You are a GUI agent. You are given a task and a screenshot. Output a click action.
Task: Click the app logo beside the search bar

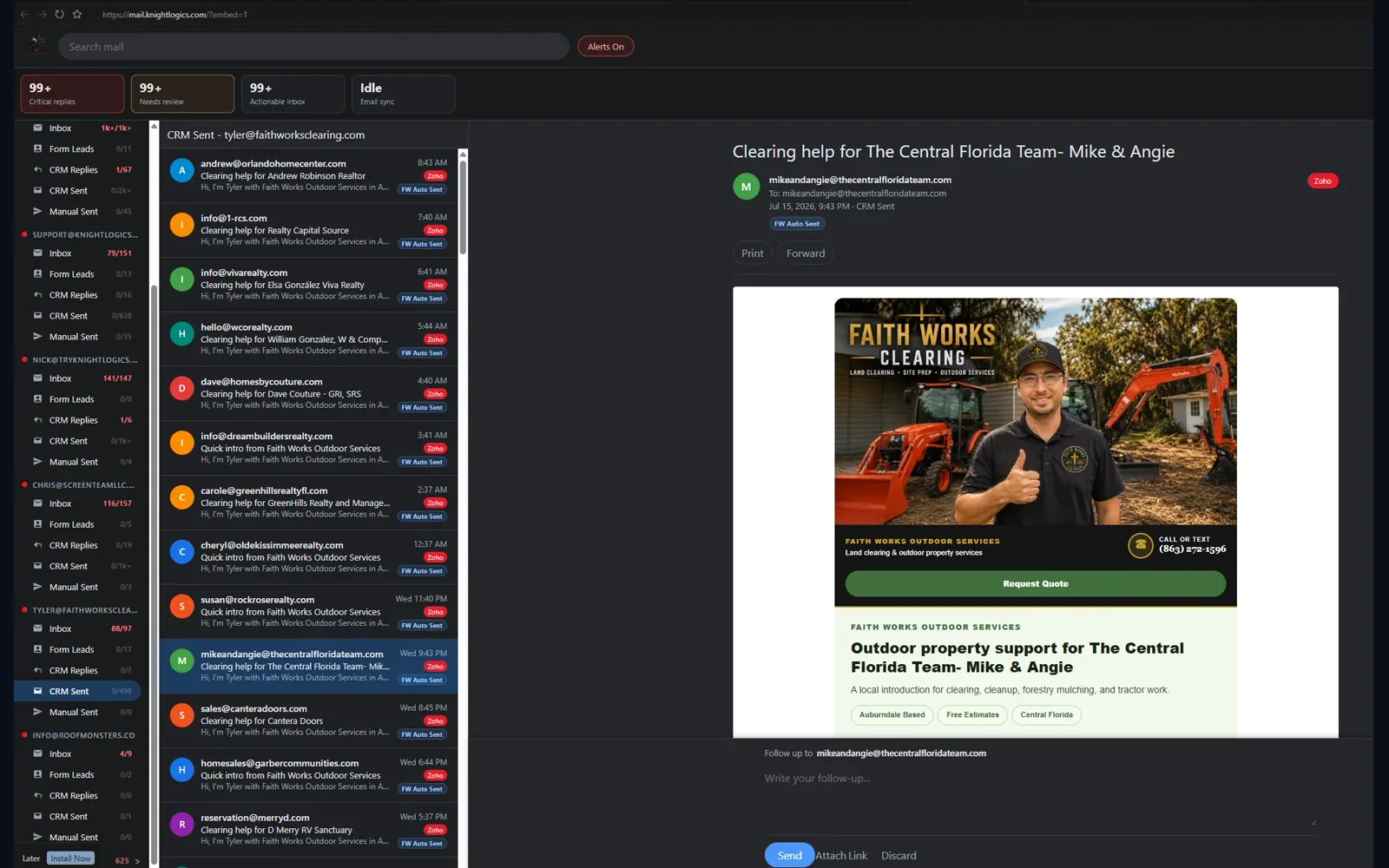coord(37,45)
